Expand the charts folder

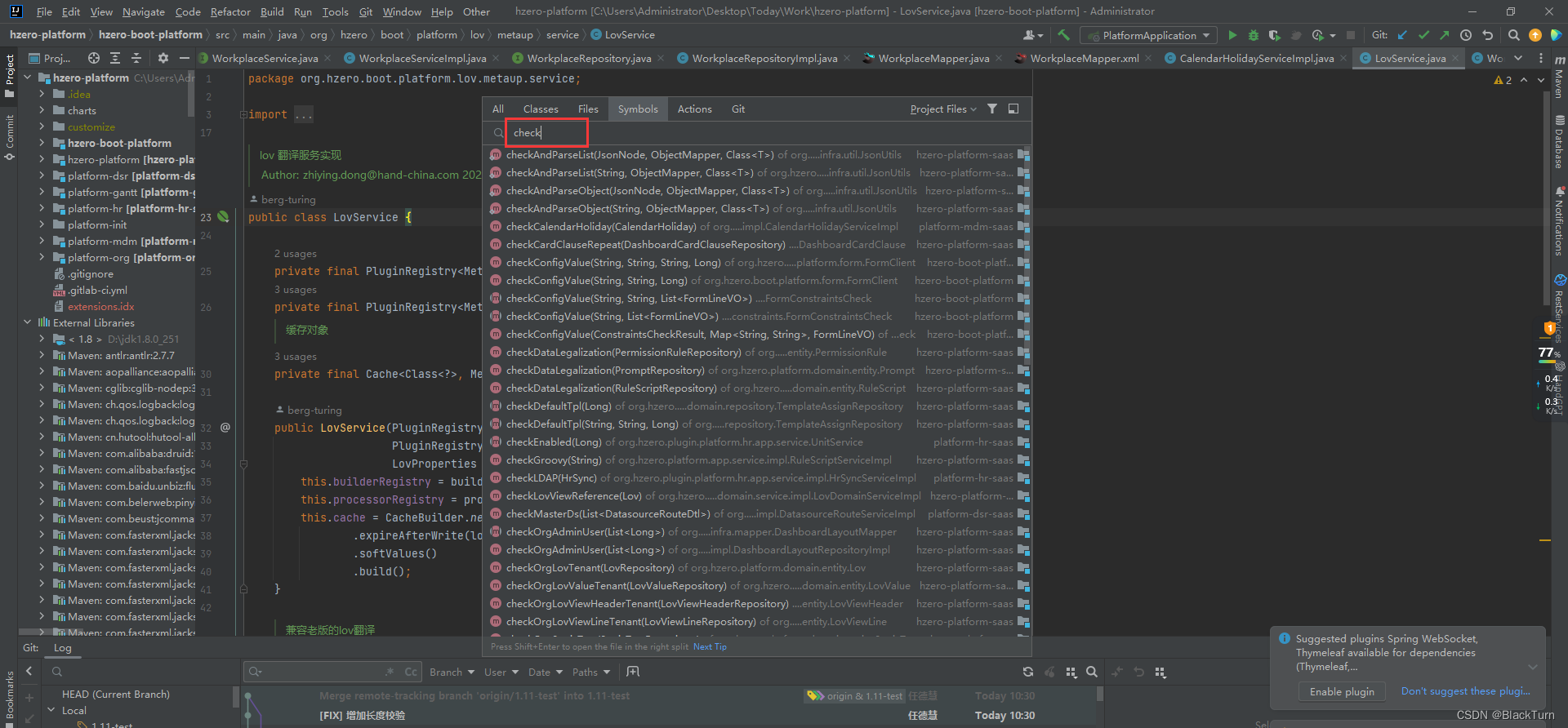tap(42, 110)
